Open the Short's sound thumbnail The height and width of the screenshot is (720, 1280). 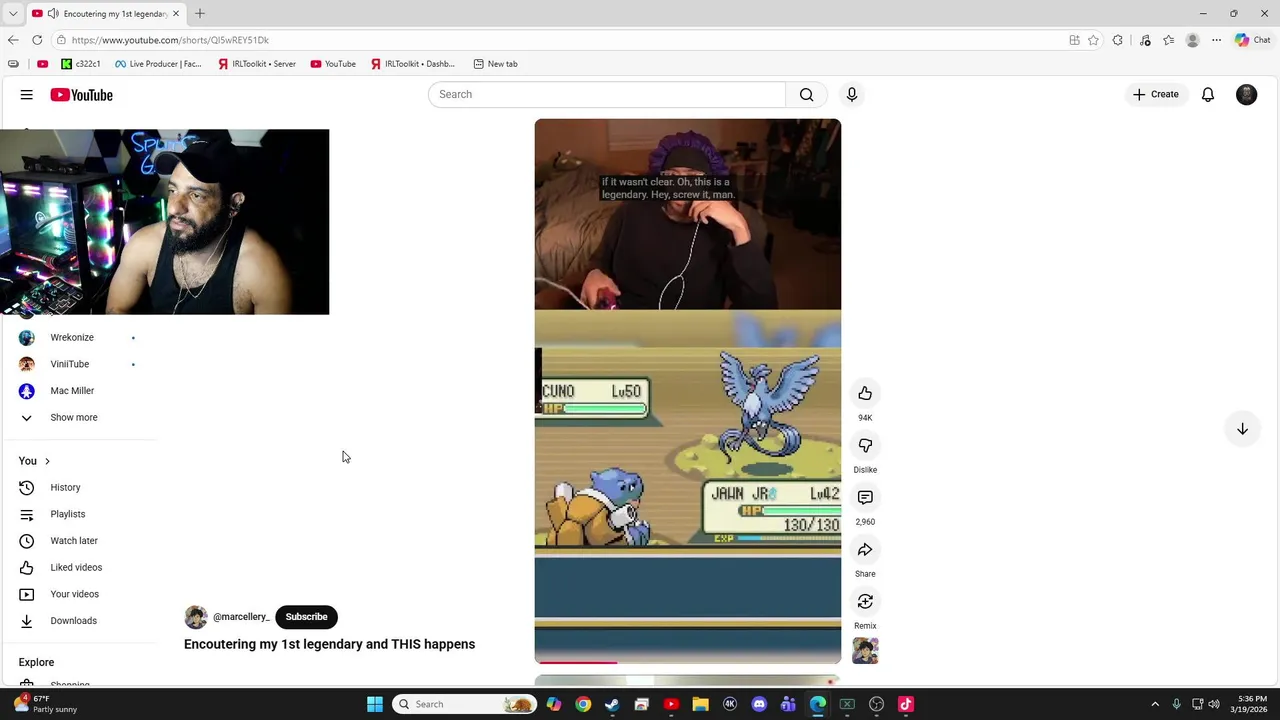tap(865, 651)
